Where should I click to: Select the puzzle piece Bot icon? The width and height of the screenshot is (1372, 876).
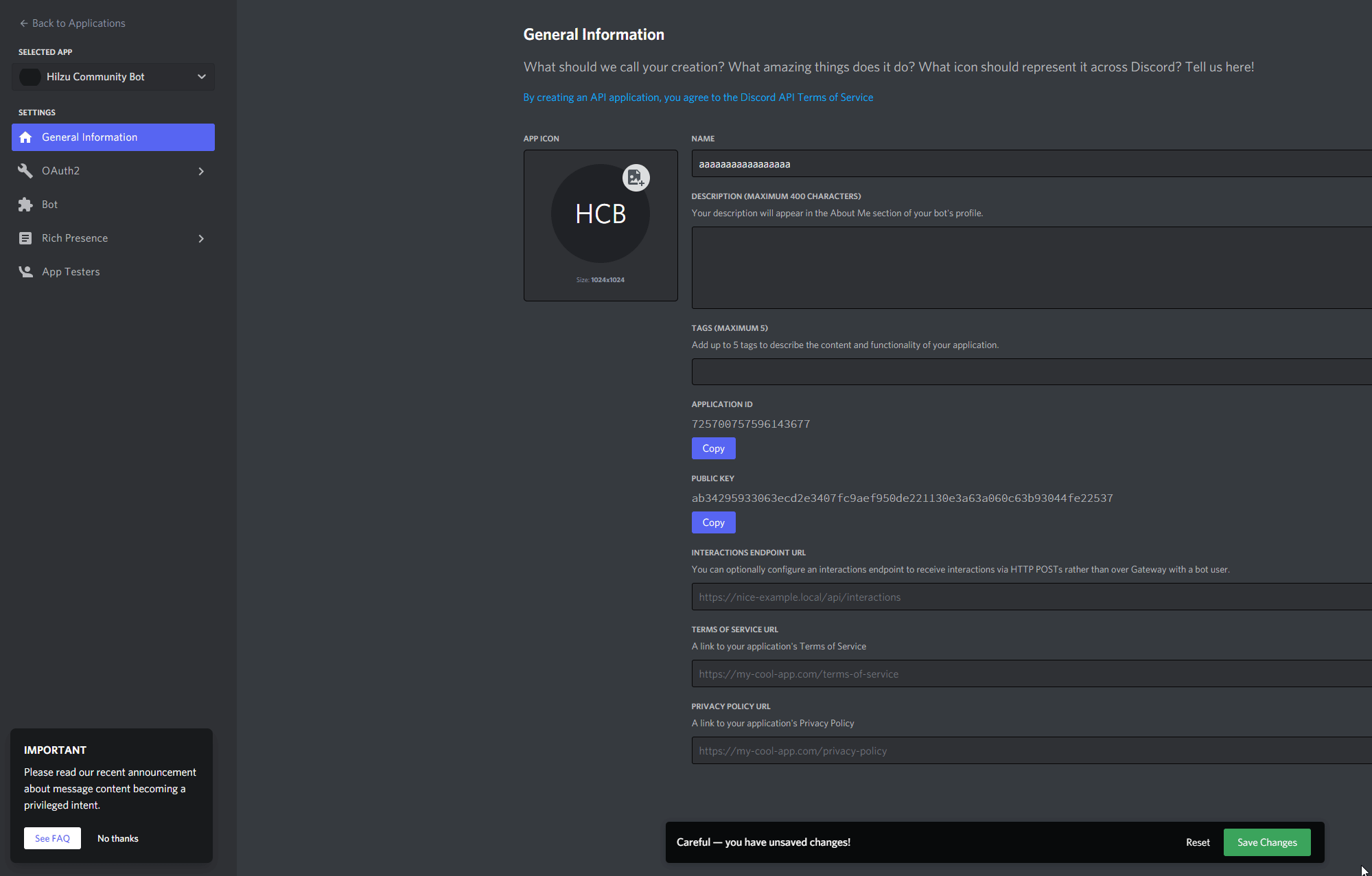[25, 204]
